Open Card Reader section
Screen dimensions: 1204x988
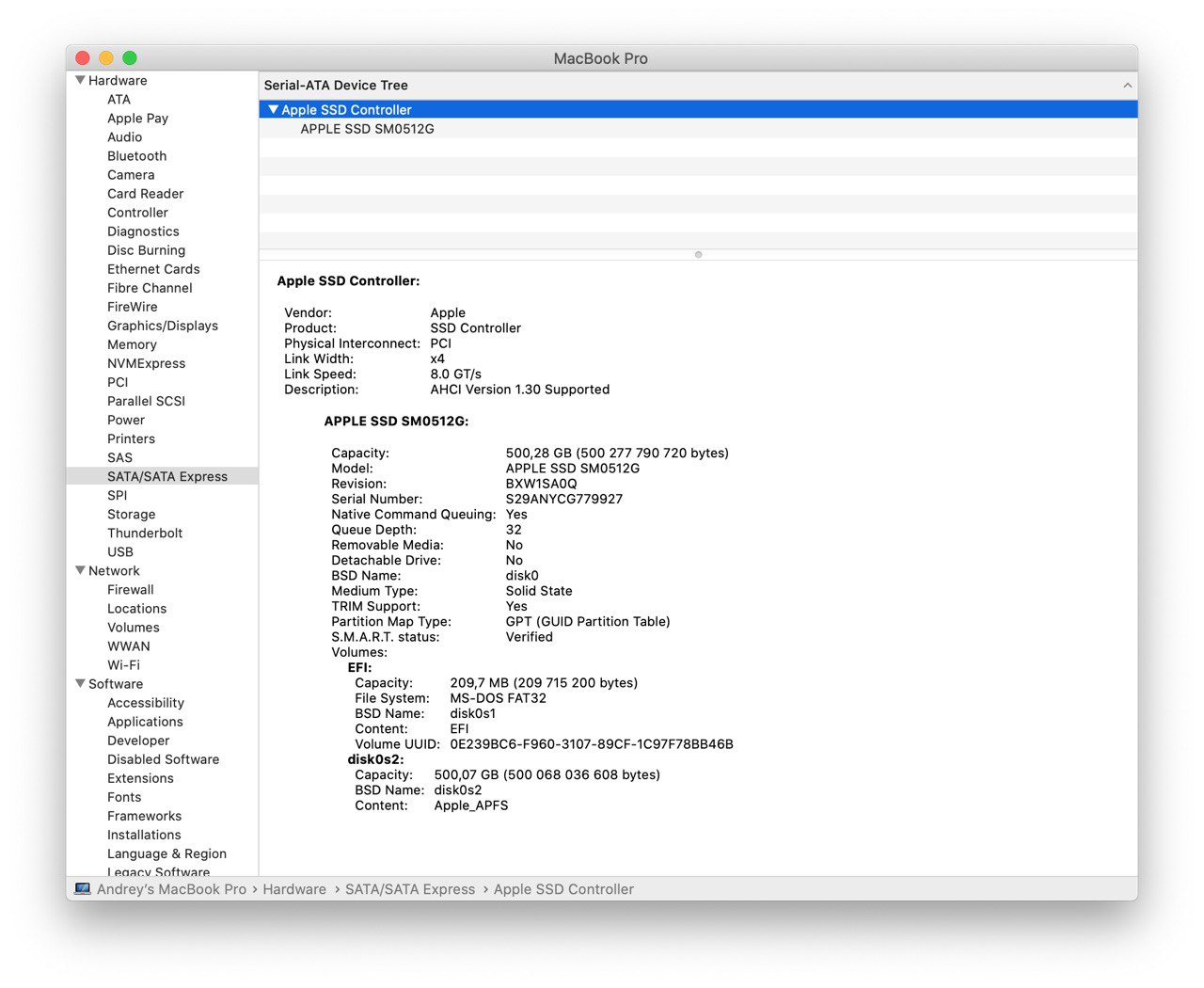pyautogui.click(x=145, y=194)
